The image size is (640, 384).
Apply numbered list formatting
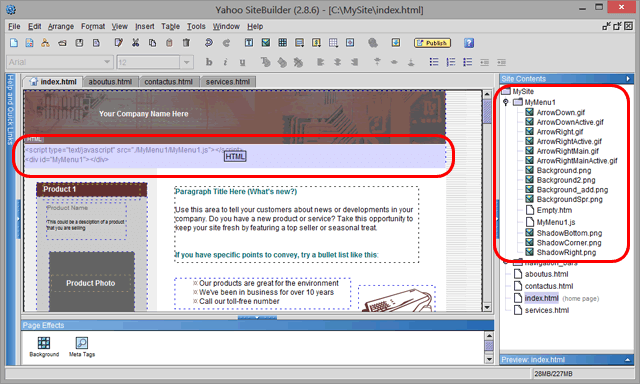(x=451, y=62)
